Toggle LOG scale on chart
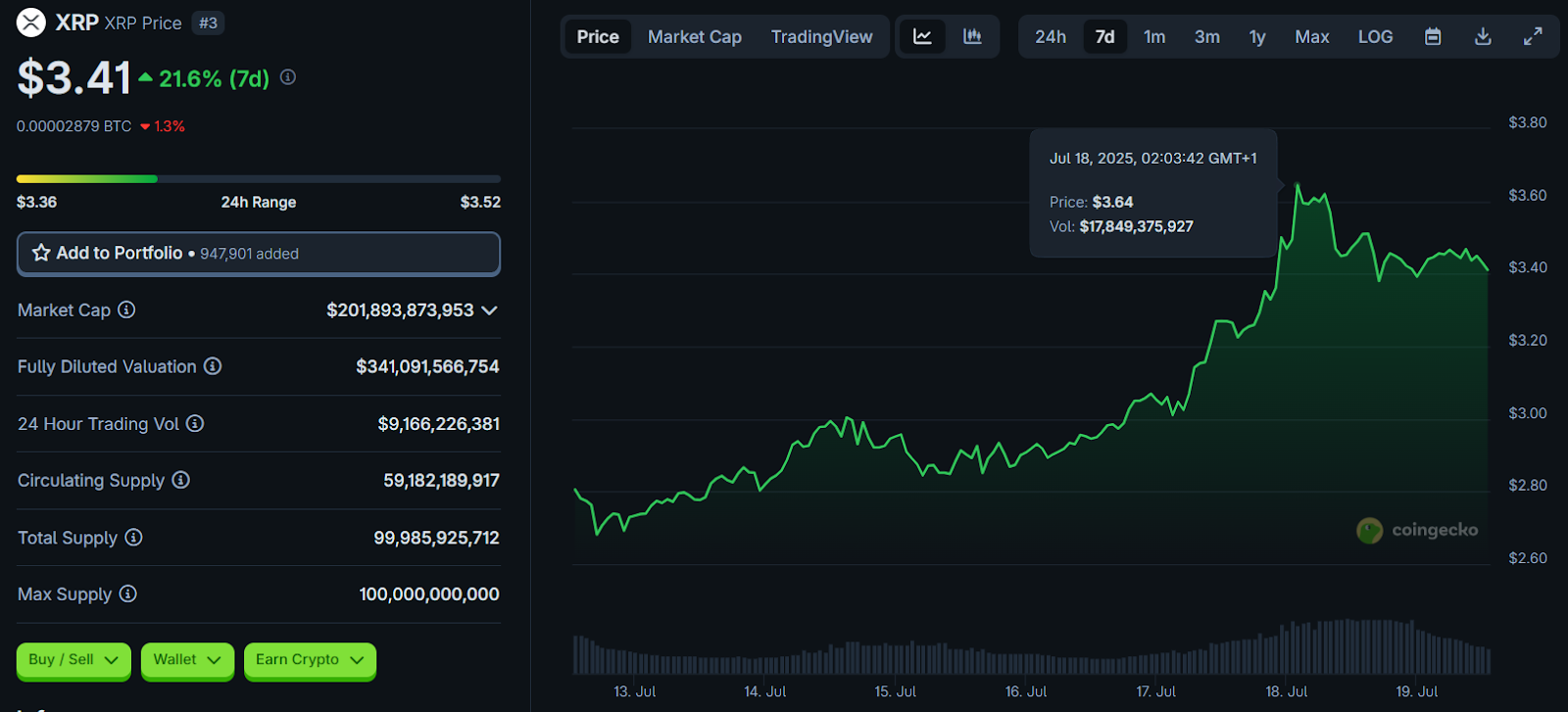The width and height of the screenshot is (1568, 712). tap(1375, 37)
